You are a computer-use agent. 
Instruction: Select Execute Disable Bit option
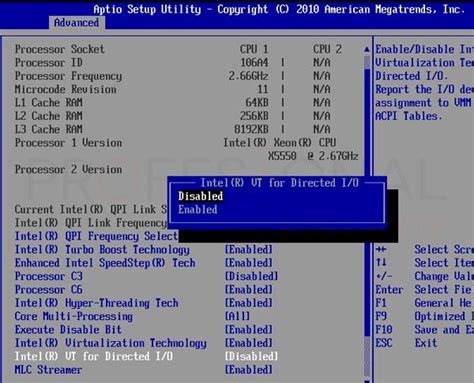pos(68,329)
